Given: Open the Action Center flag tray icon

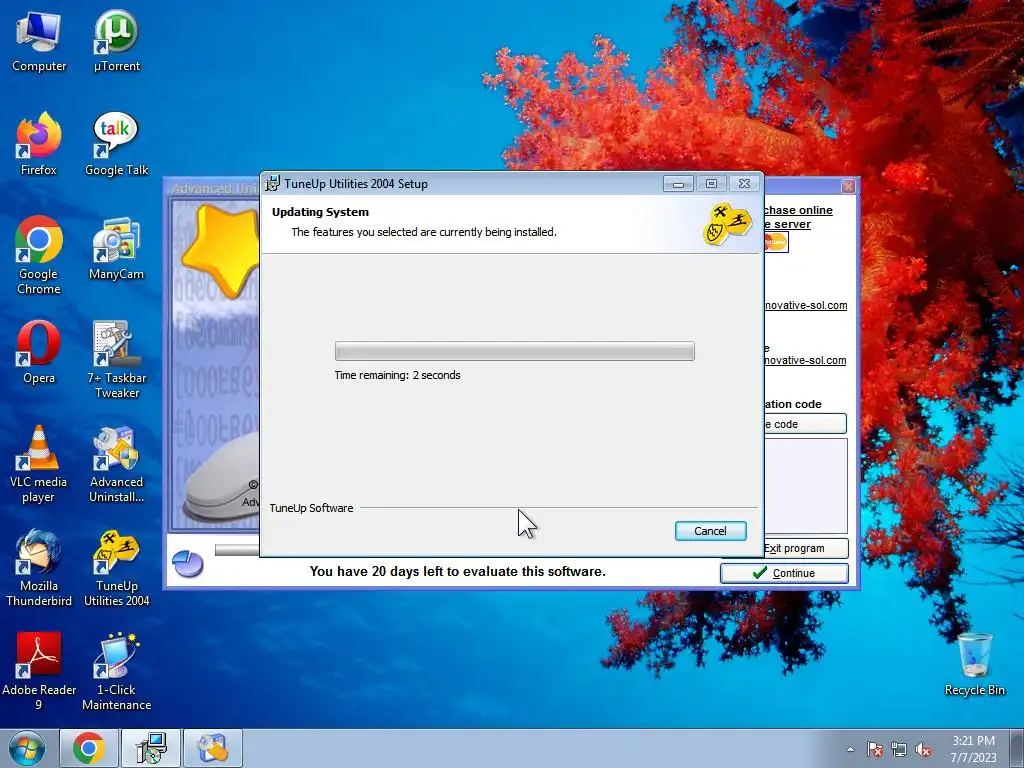Looking at the screenshot, I should [875, 749].
